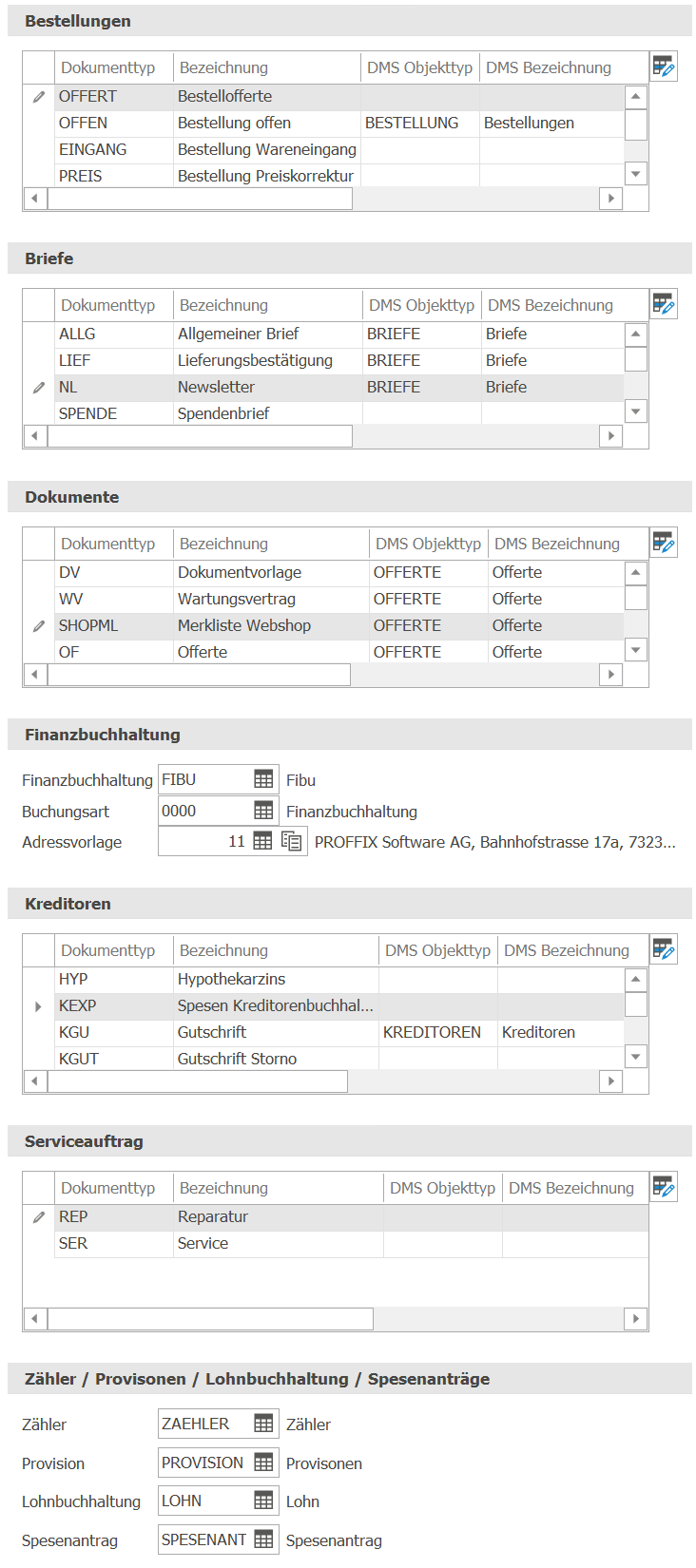This screenshot has height=1568, width=696.
Task: Open table edit icon for Dokumente grid
Action: click(663, 543)
